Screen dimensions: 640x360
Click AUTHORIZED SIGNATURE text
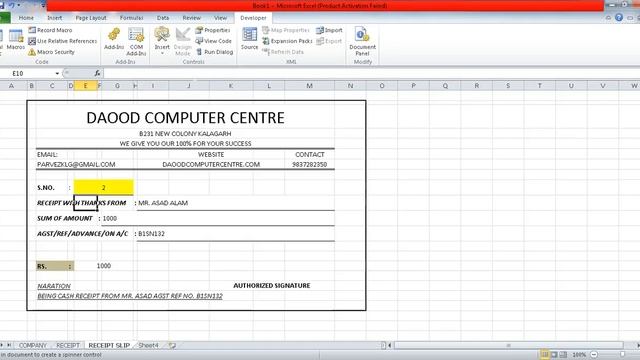[272, 286]
